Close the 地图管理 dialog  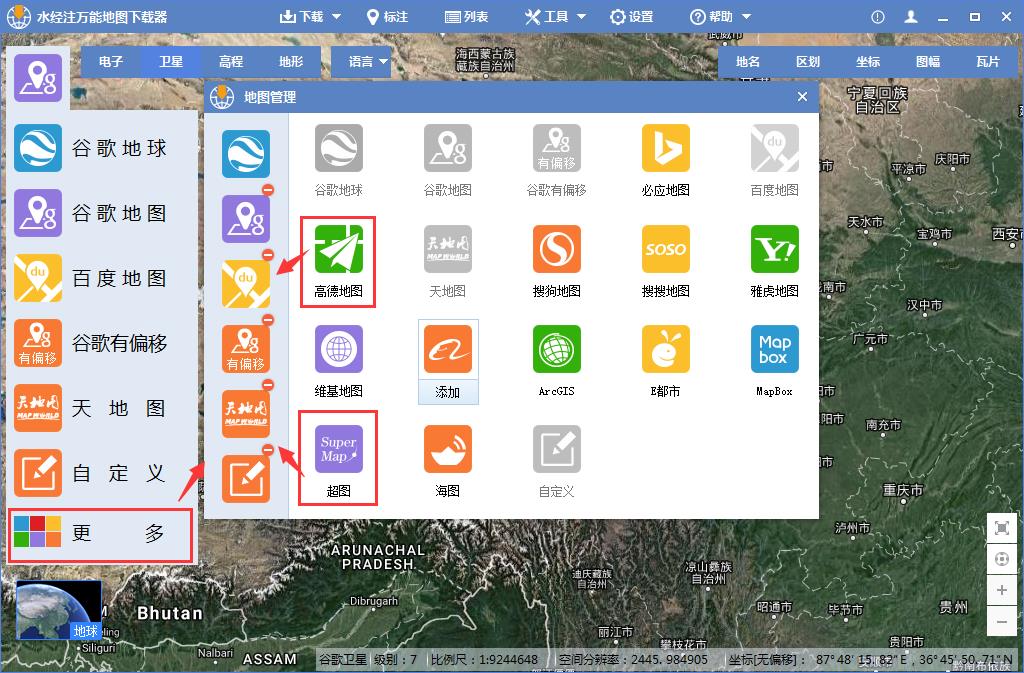tap(803, 97)
